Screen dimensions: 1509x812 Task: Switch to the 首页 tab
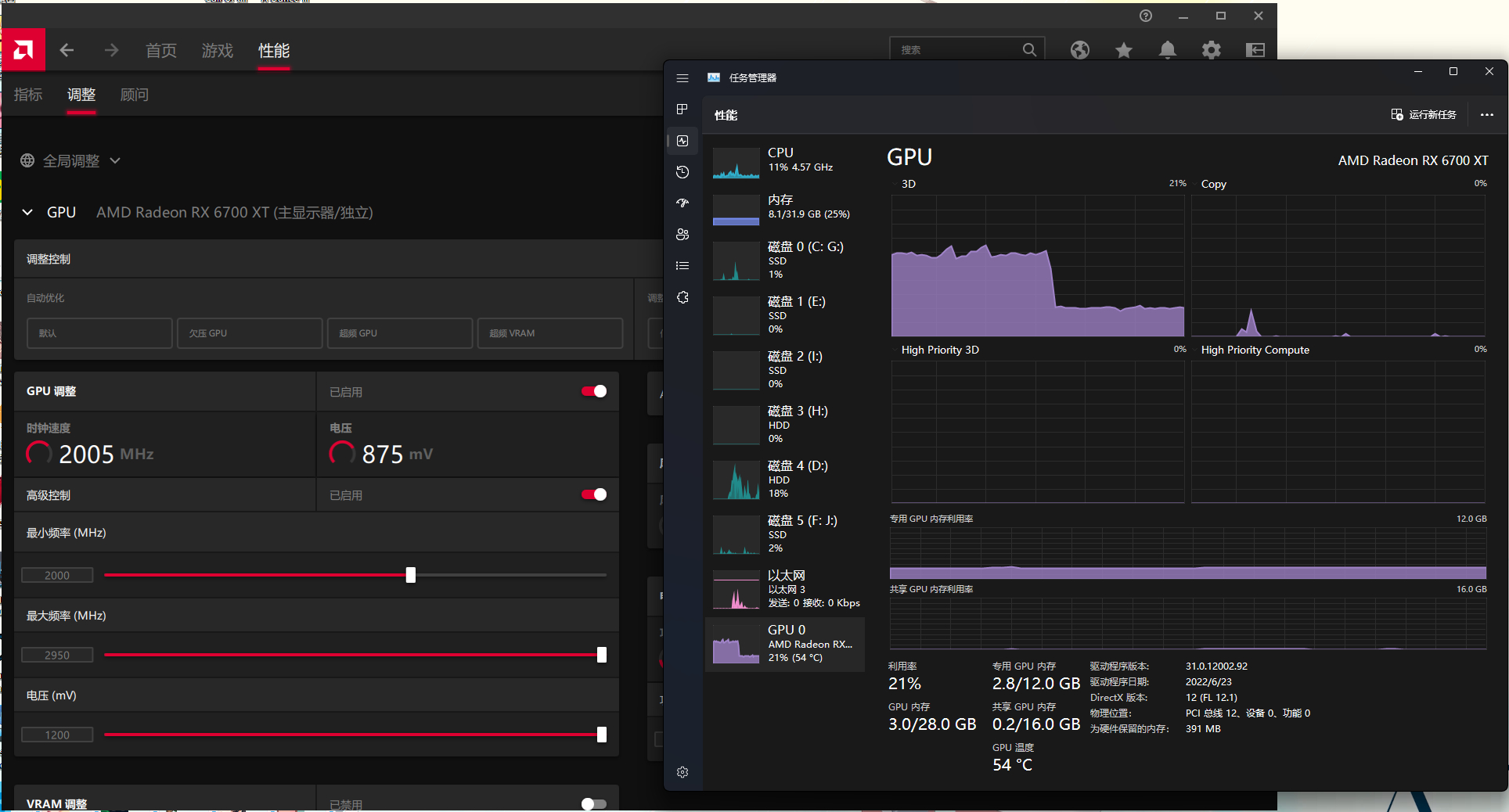[x=161, y=50]
